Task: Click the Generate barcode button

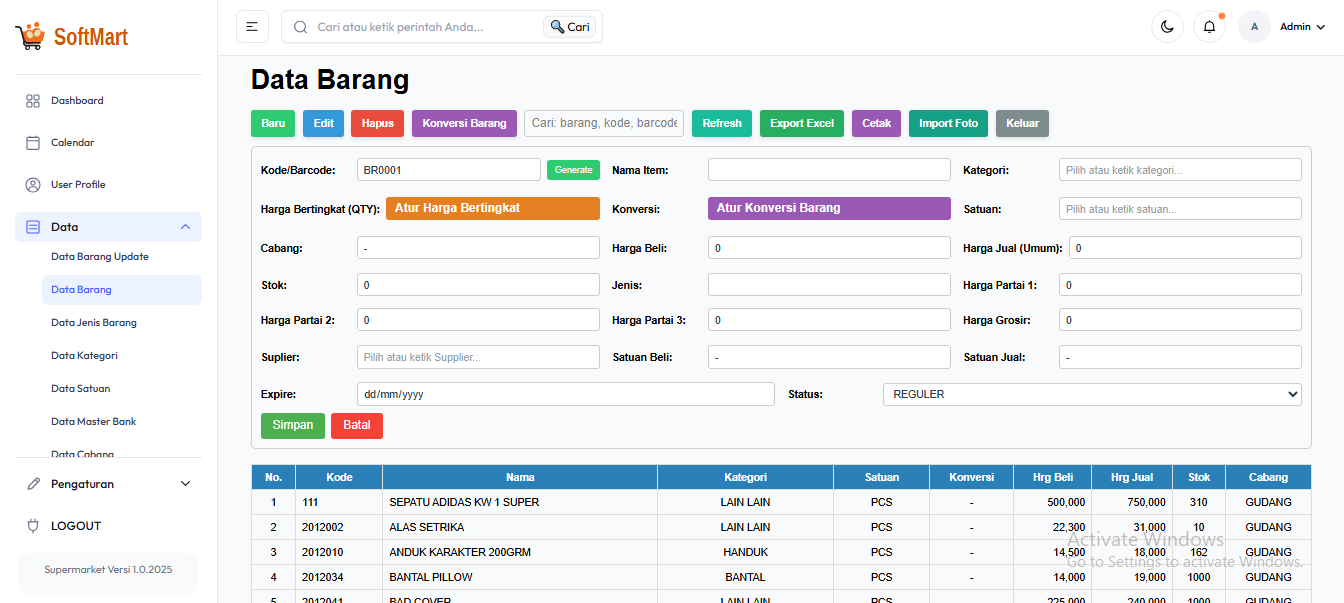Action: 573,170
